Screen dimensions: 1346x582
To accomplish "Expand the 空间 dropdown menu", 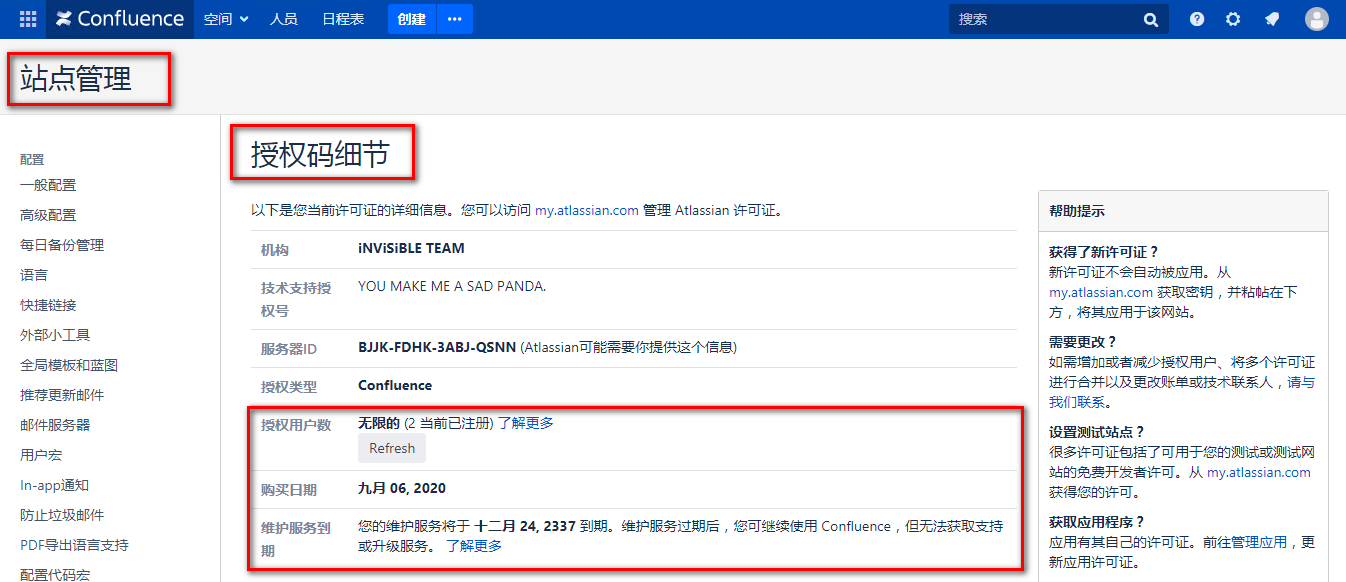I will (x=226, y=19).
